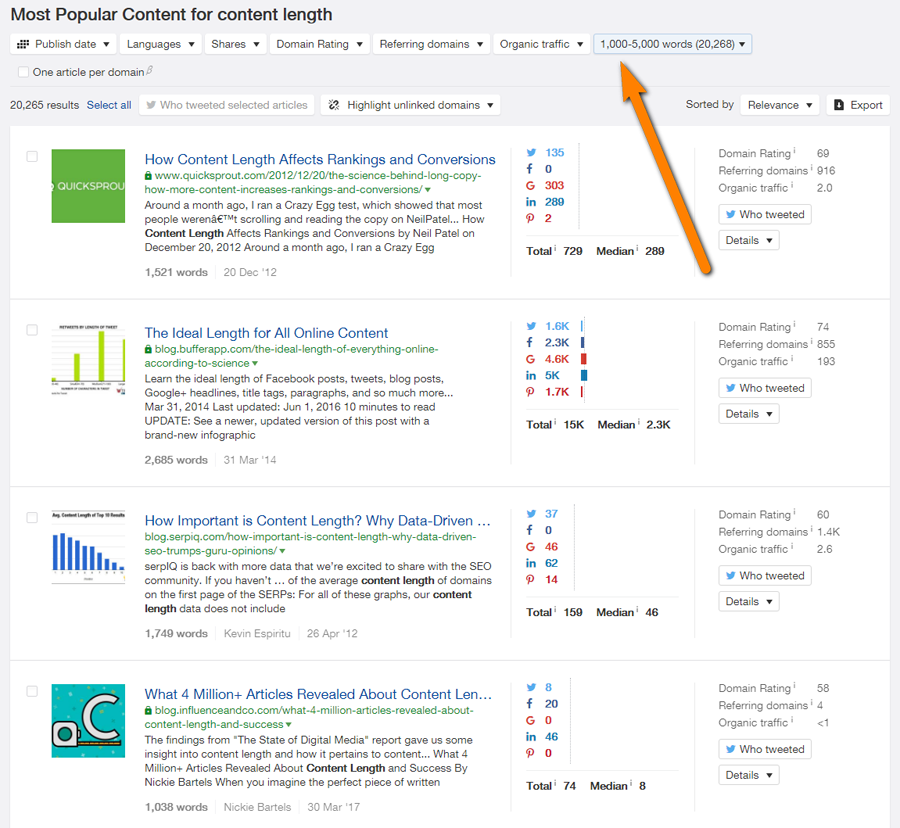
Task: Expand the blog.influenceandco.com URL dropdown arrow
Action: tap(288, 725)
